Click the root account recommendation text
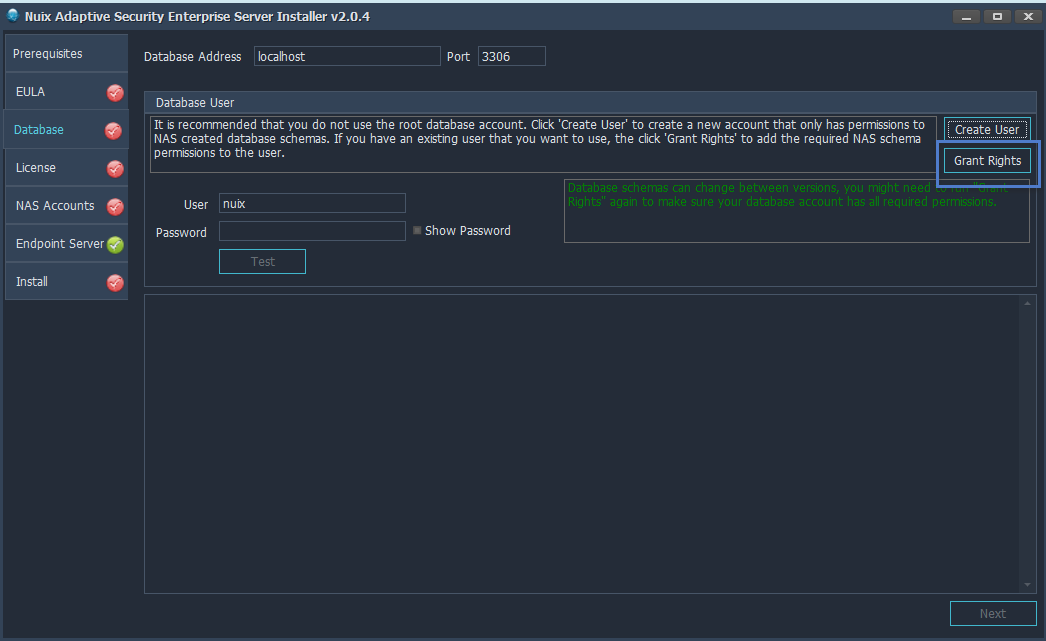This screenshot has width=1046, height=641. click(540, 139)
